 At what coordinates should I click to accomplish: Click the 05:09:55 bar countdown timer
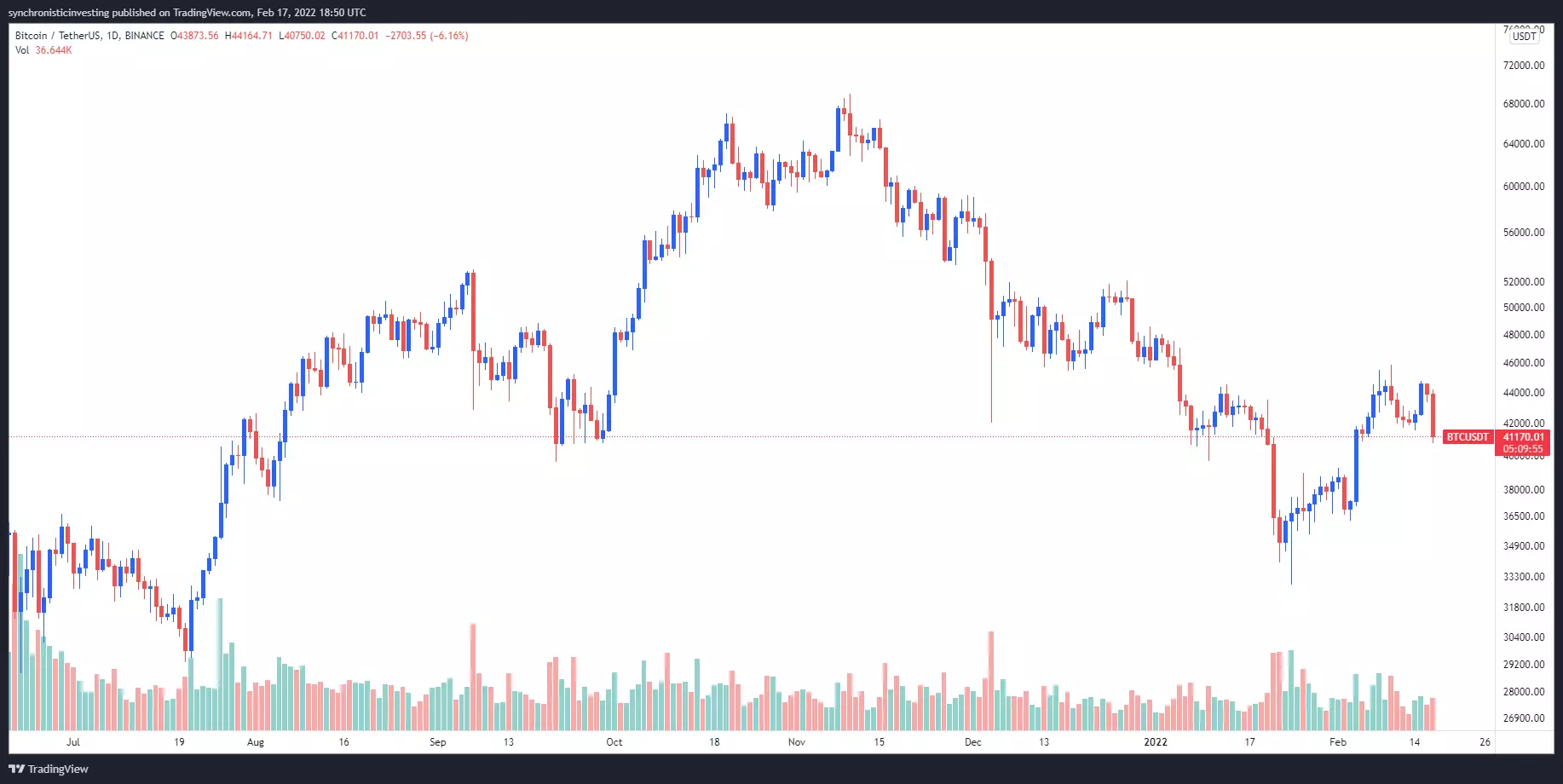coord(1523,449)
